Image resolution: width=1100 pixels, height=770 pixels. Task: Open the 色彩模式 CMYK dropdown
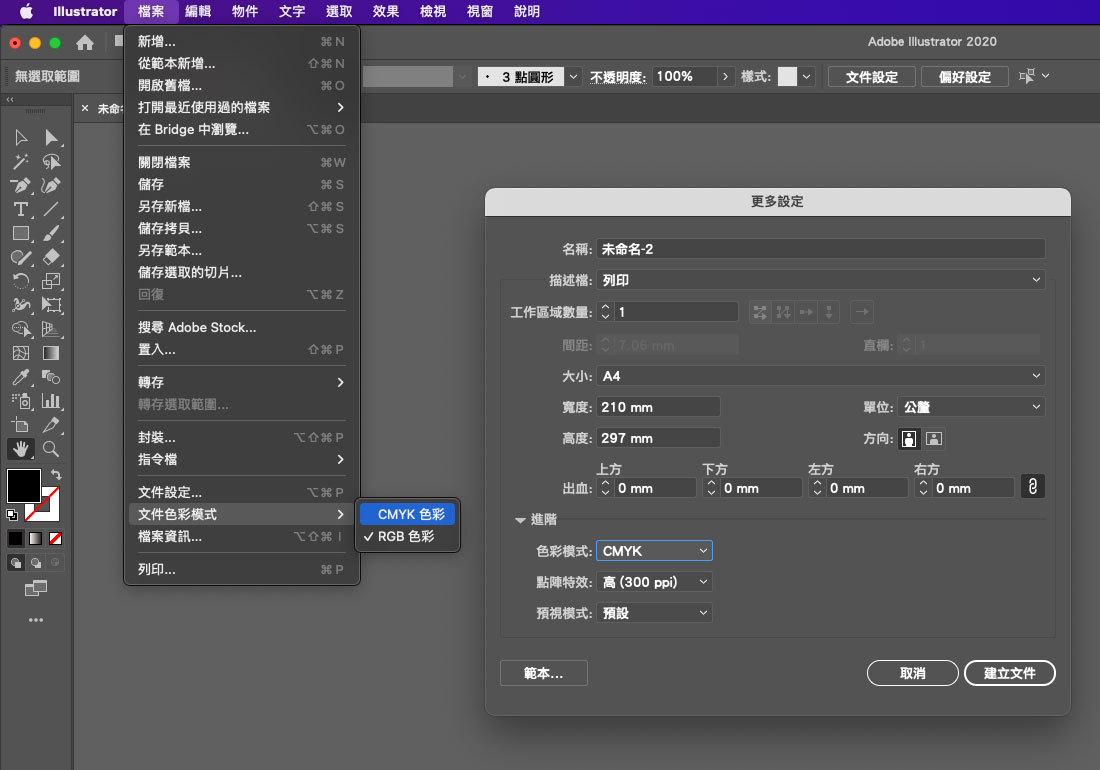(654, 551)
